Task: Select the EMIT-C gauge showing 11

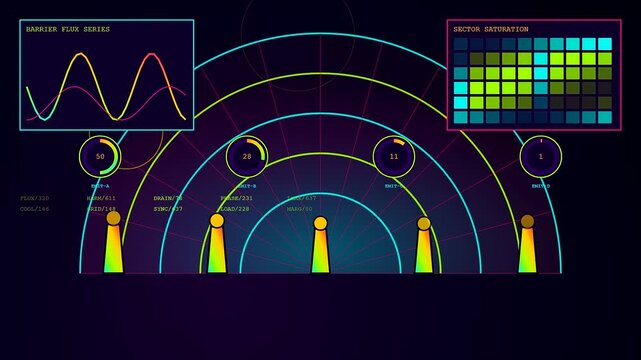Action: [x=394, y=157]
